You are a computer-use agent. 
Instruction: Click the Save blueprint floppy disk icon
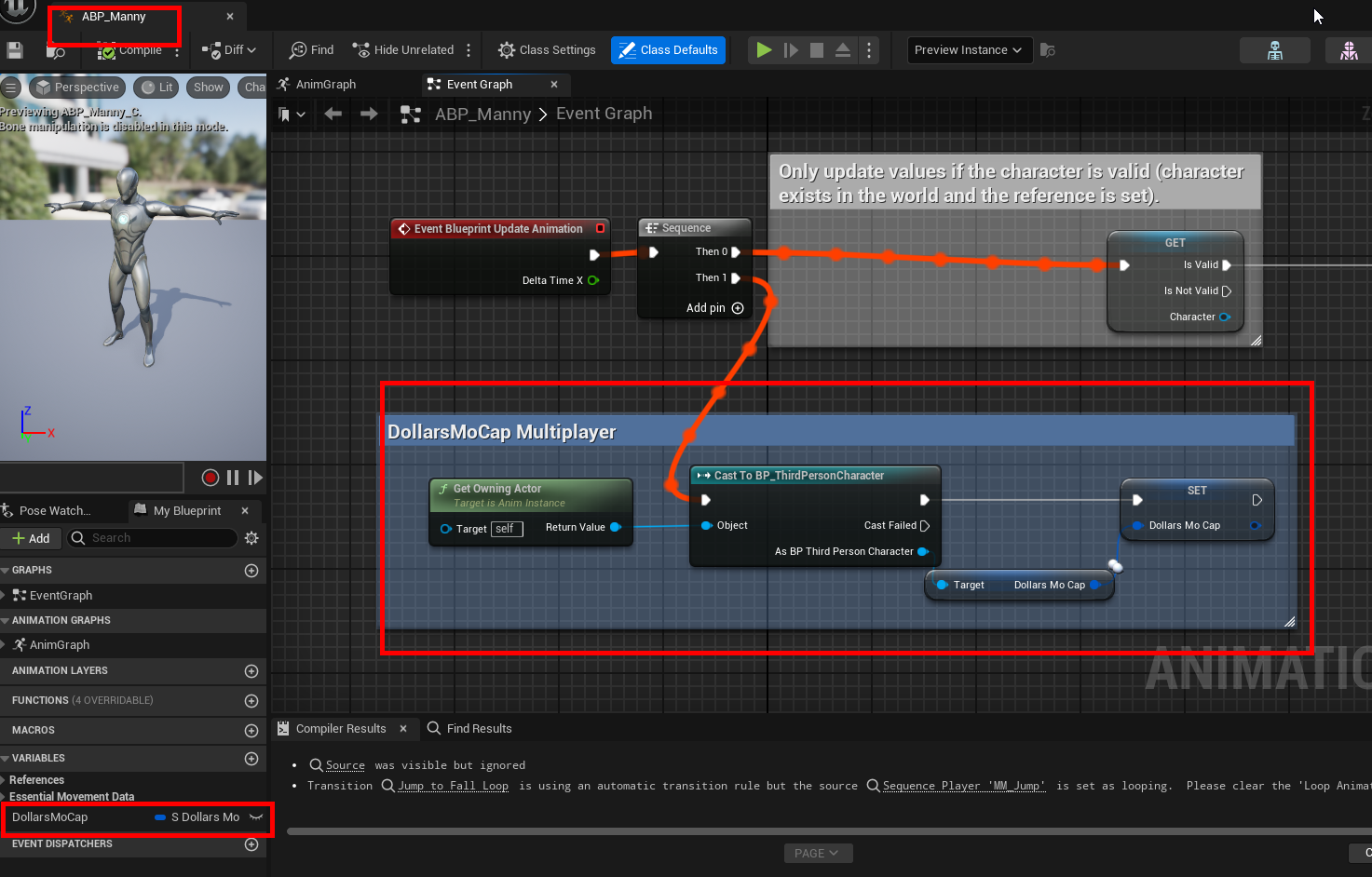(x=15, y=50)
